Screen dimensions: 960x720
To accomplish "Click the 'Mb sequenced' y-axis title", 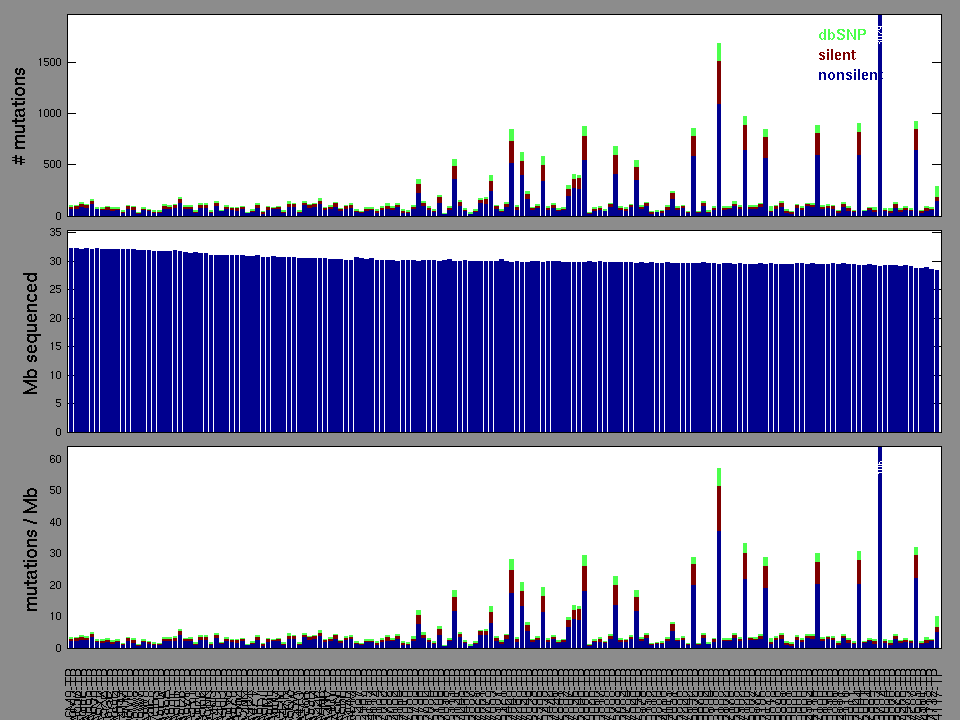I will pyautogui.click(x=31, y=334).
